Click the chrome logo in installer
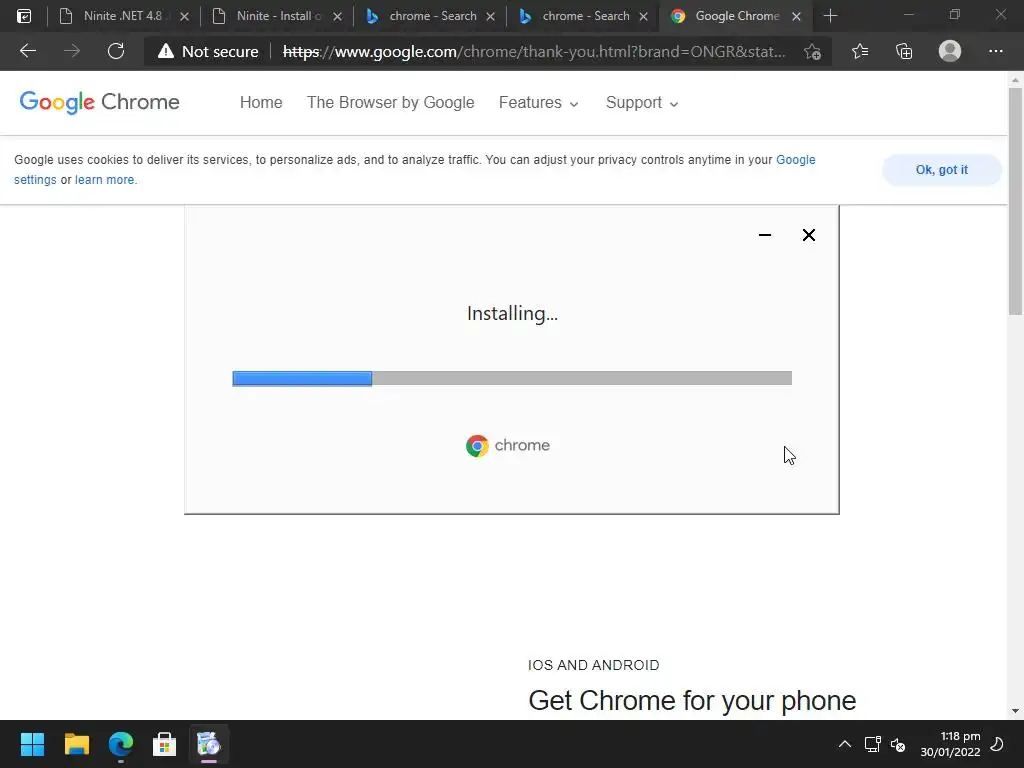The image size is (1024, 768). (508, 445)
